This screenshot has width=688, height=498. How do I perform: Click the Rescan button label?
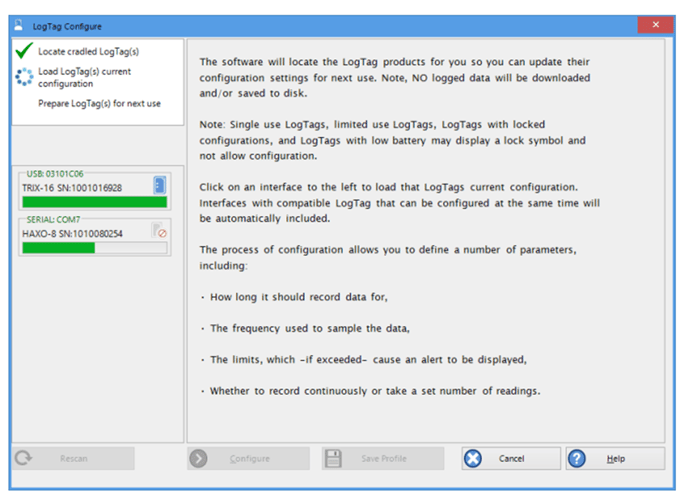tap(74, 459)
